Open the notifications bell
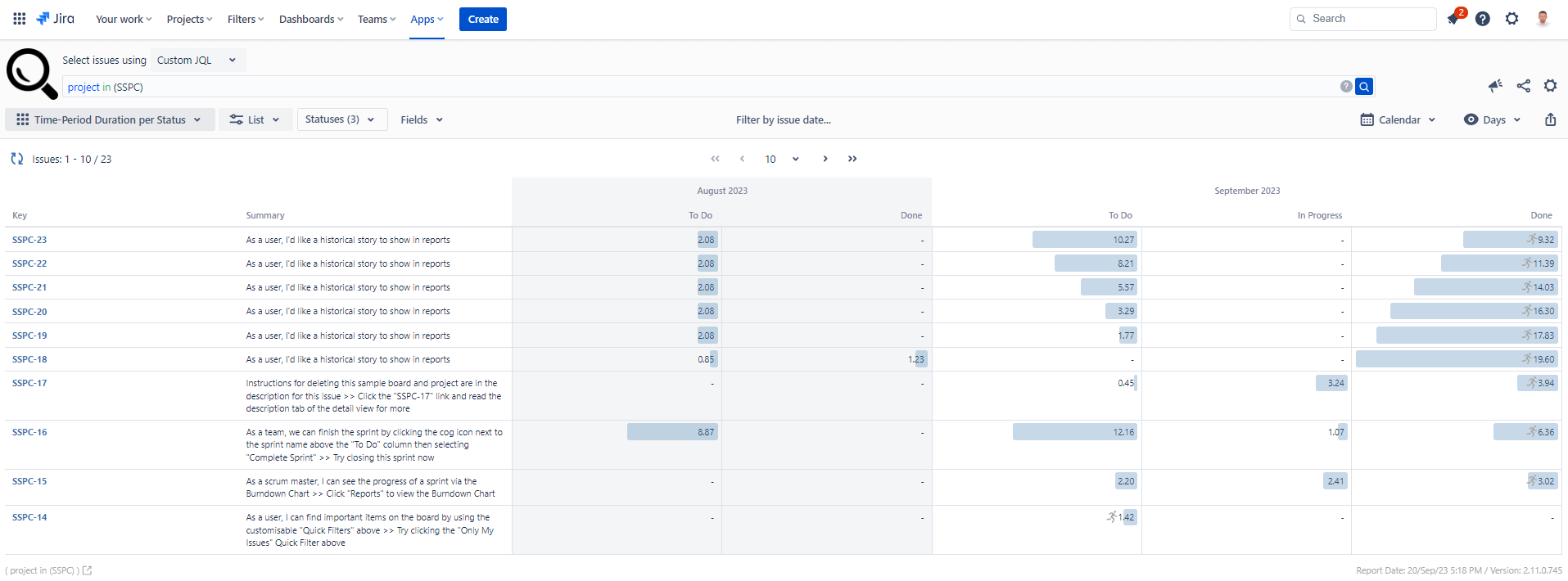Viewport: 1568px width, 581px height. (x=1453, y=19)
